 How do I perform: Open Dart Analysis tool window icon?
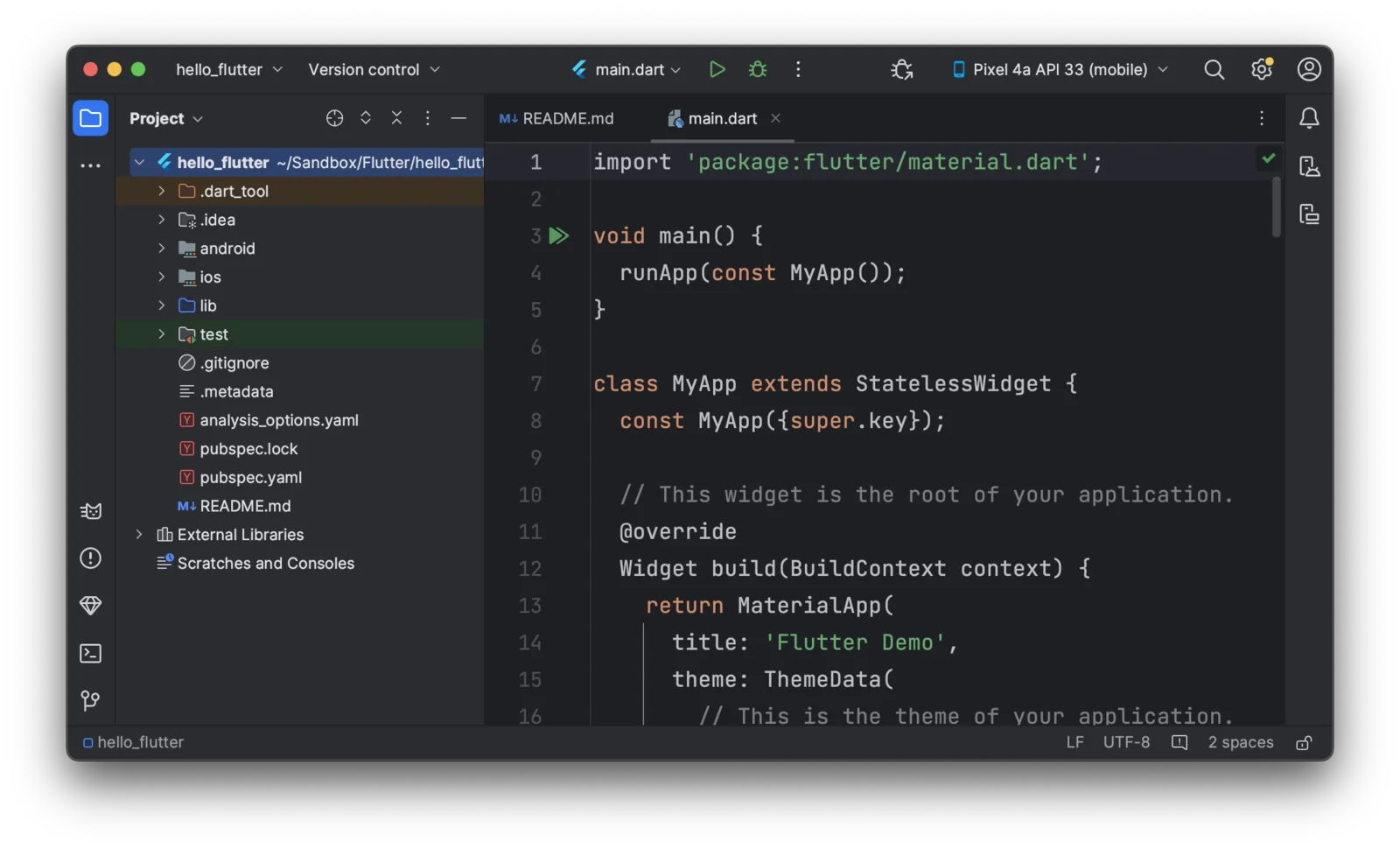pyautogui.click(x=91, y=511)
